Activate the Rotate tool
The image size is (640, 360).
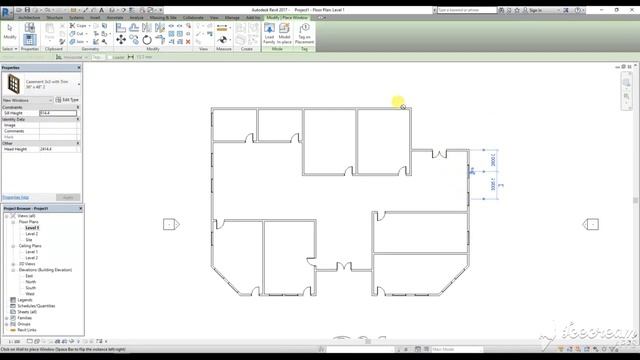tap(147, 40)
